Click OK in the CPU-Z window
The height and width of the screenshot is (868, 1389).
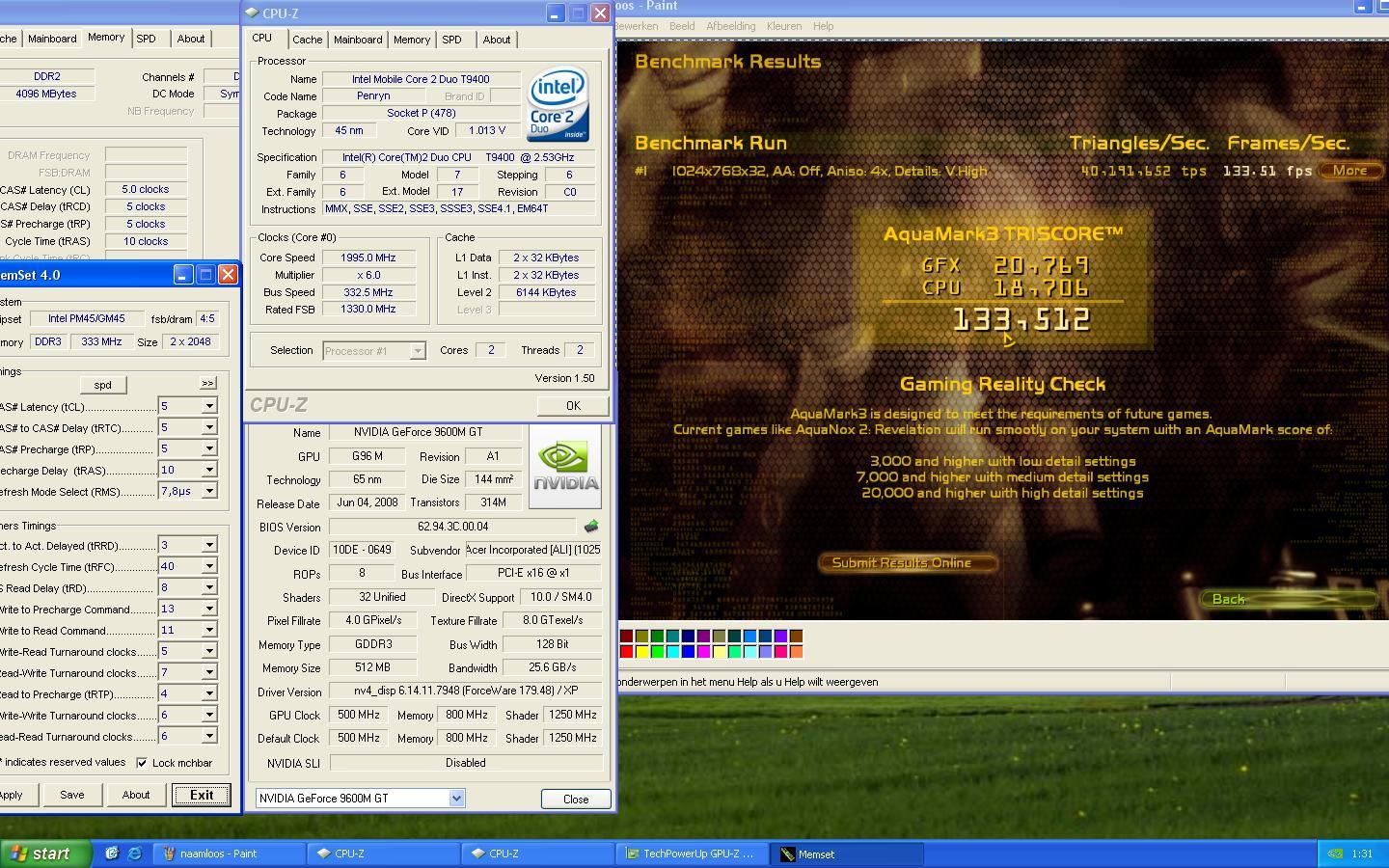coord(573,406)
